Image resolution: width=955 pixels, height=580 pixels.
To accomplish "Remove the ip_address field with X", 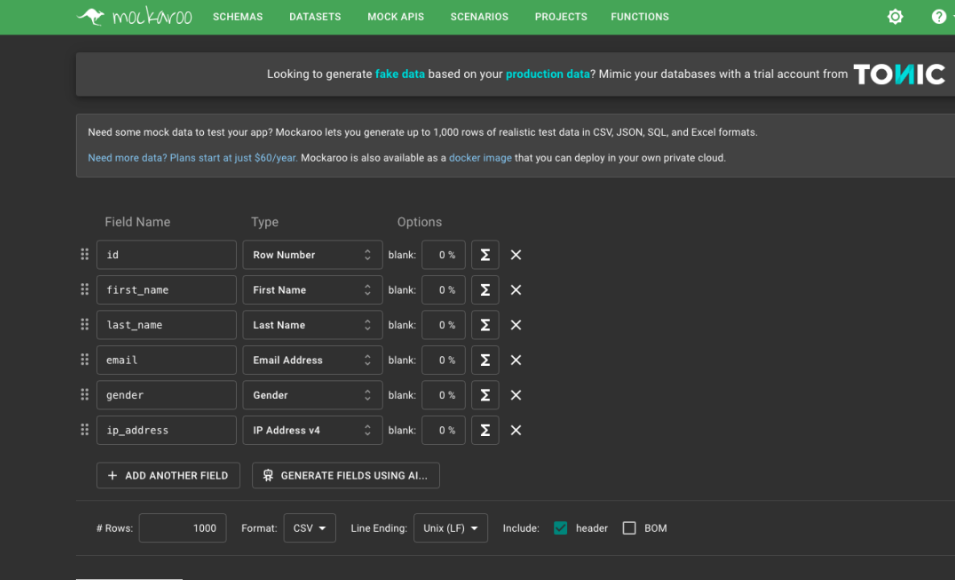I will coord(516,430).
